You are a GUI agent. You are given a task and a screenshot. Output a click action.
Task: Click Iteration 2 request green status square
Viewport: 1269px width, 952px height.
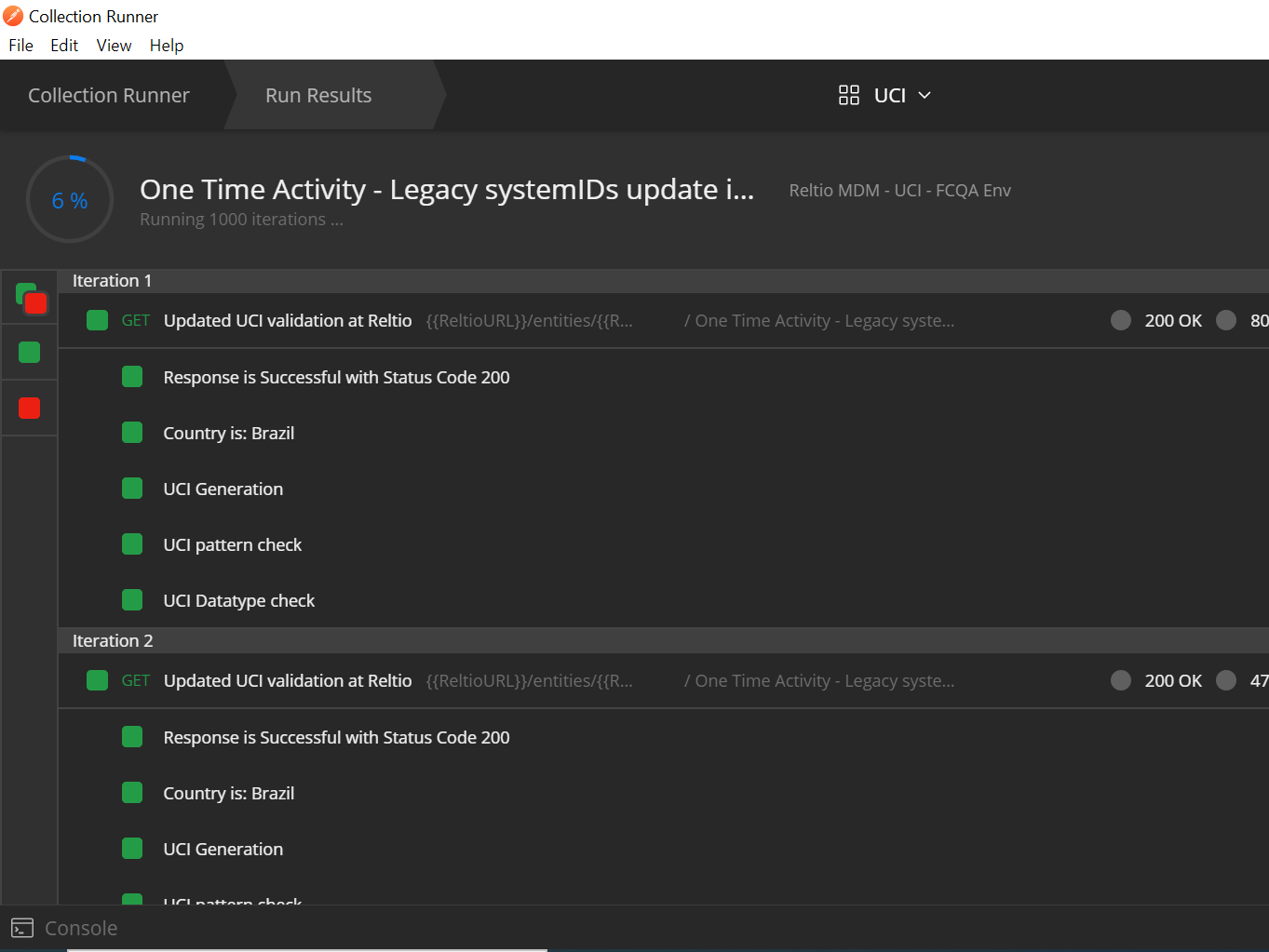(x=97, y=680)
